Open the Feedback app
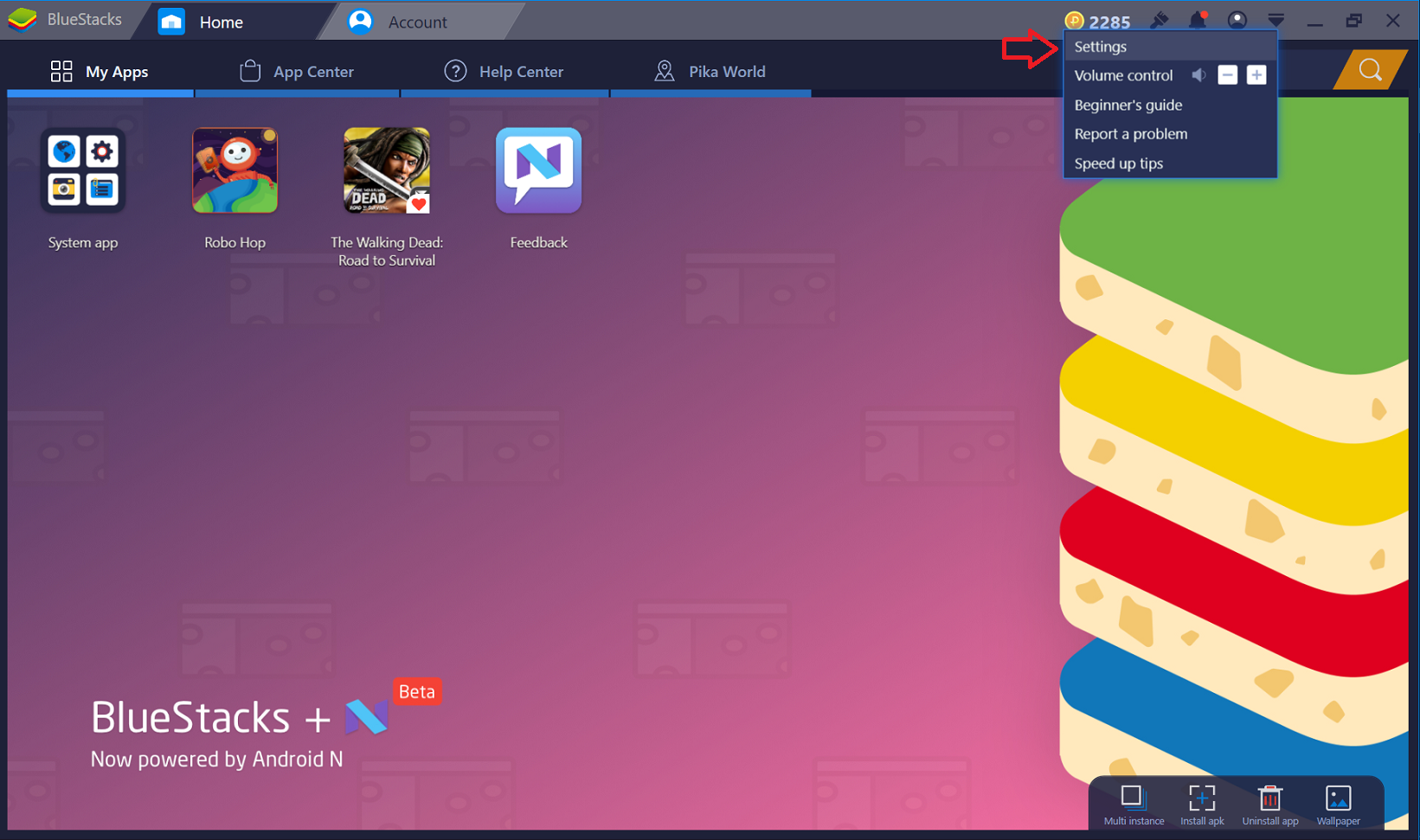This screenshot has width=1420, height=840. (538, 170)
